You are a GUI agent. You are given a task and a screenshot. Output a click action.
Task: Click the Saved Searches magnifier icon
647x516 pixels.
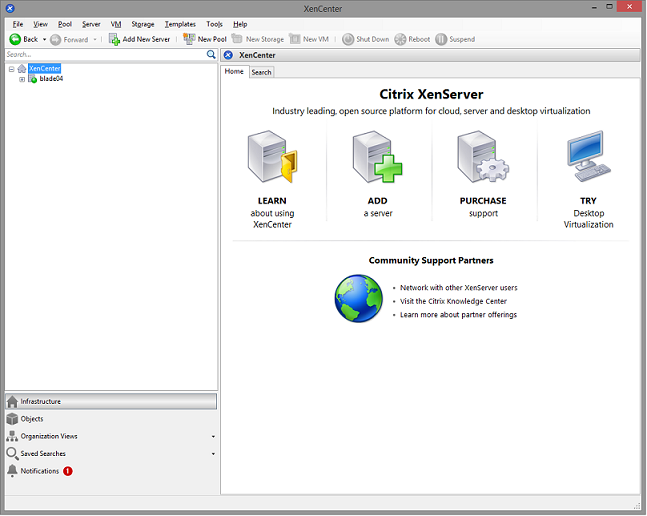pos(12,454)
